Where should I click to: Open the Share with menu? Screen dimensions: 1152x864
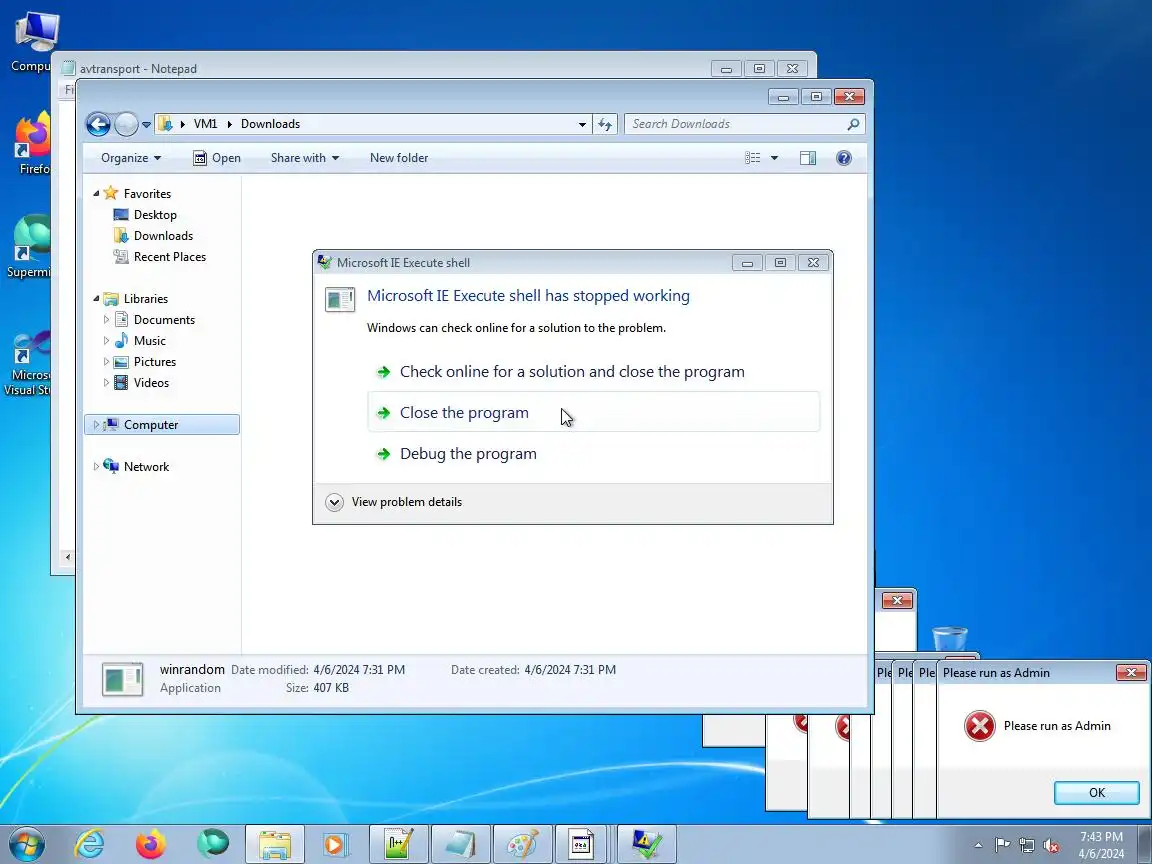click(305, 158)
